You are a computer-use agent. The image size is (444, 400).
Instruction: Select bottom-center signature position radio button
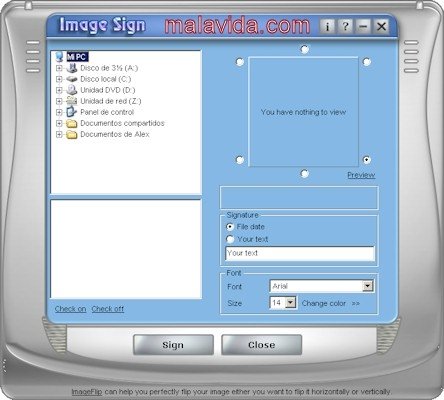(x=304, y=173)
